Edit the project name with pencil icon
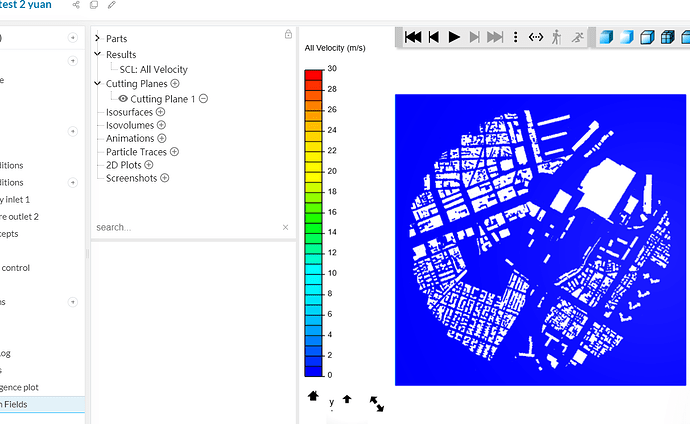Screen dimensions: 690x424 coord(111,5)
